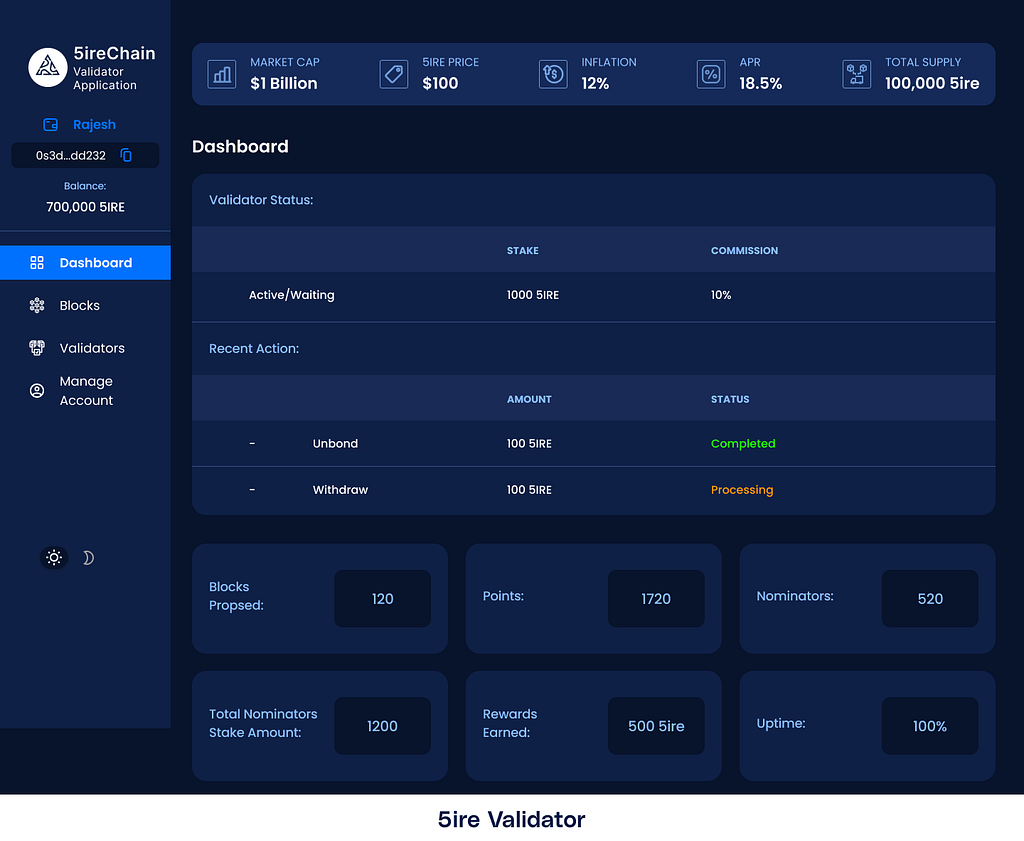
Task: Click the COMMISSION column header
Action: point(744,251)
